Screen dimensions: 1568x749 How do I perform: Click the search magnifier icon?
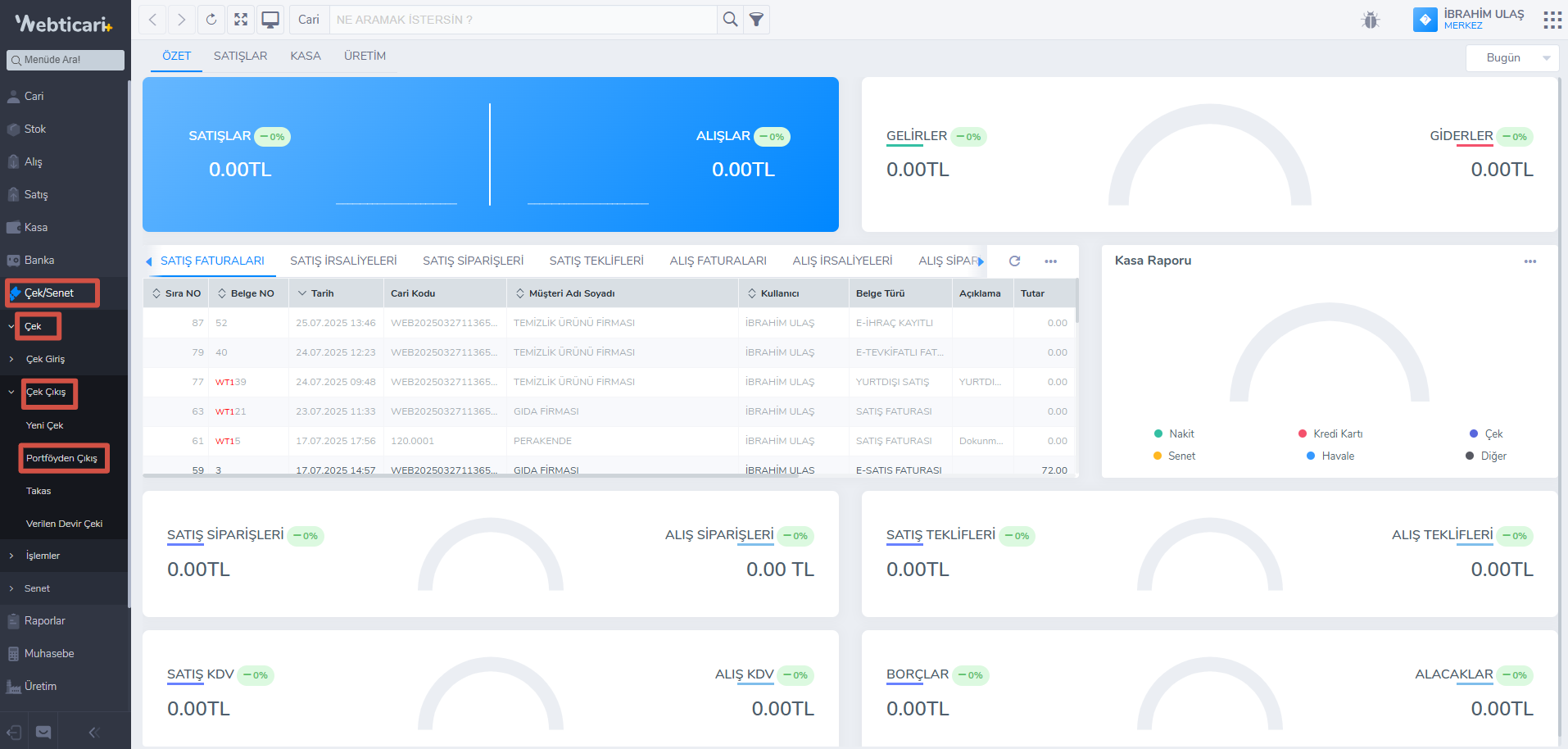tap(730, 20)
